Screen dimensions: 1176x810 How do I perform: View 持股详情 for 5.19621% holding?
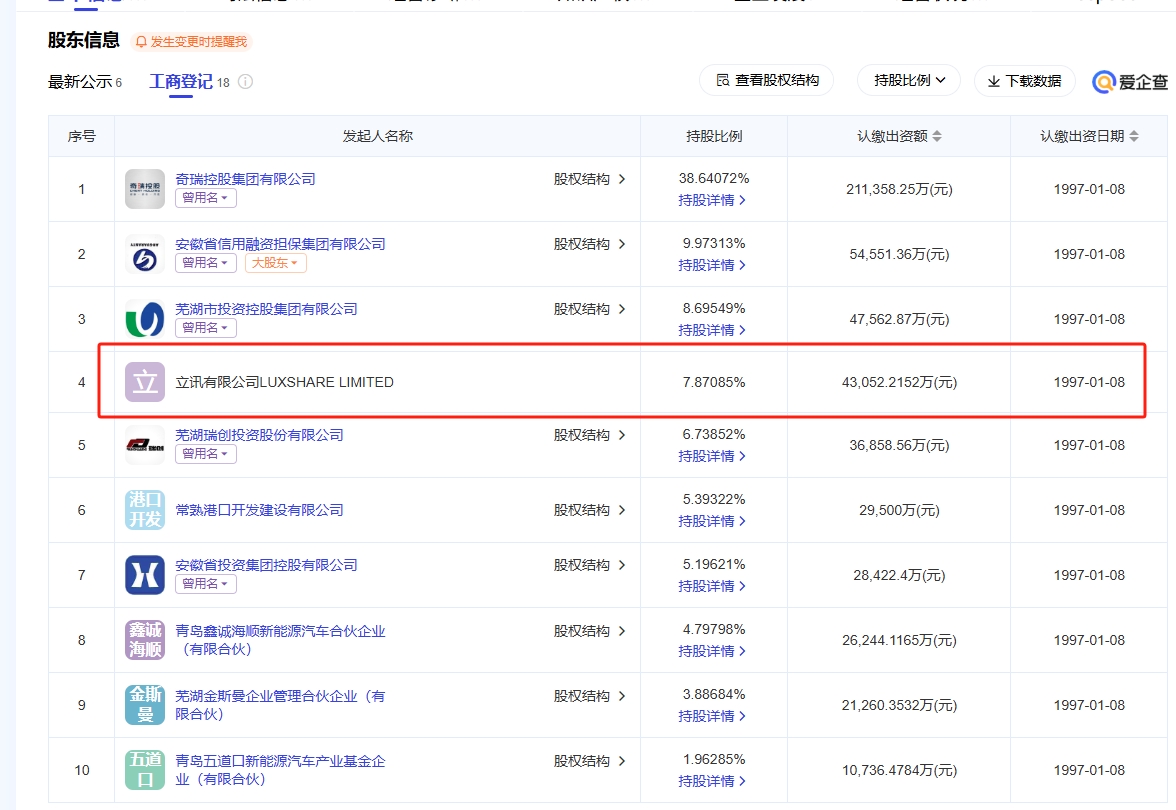pos(712,586)
